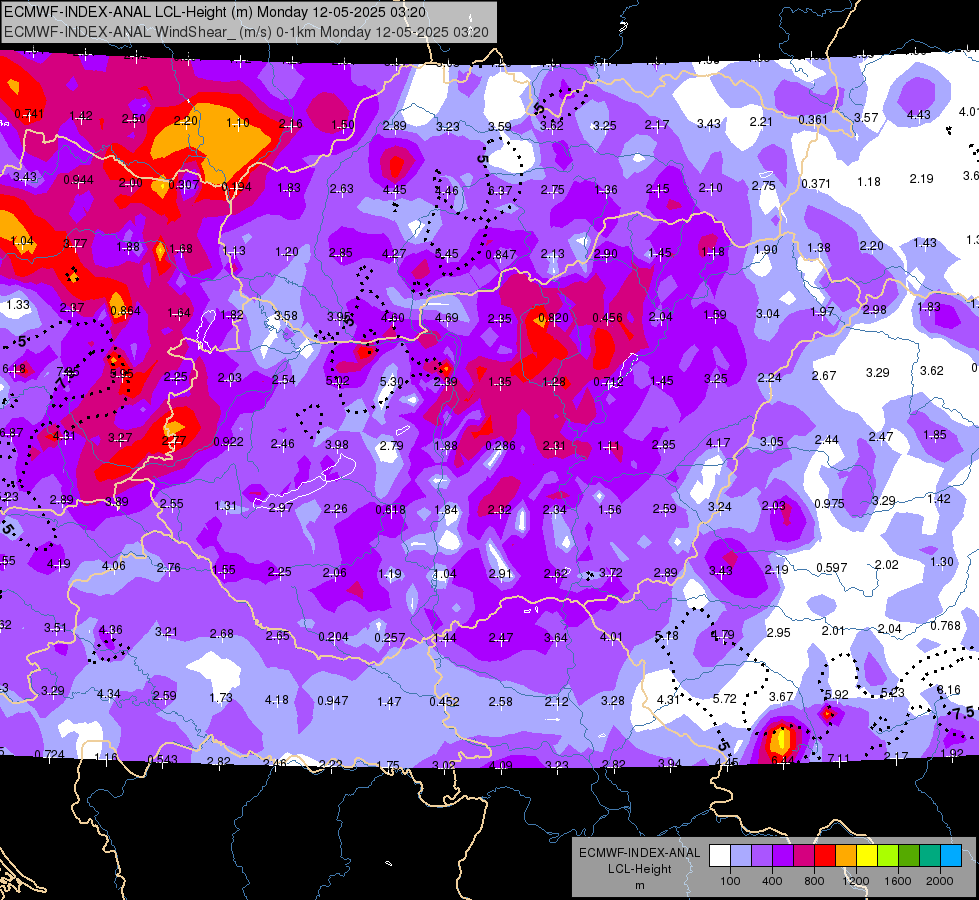Image resolution: width=979 pixels, height=900 pixels.
Task: Click the value '7.11' at the bottom edge
Action: pos(839,759)
